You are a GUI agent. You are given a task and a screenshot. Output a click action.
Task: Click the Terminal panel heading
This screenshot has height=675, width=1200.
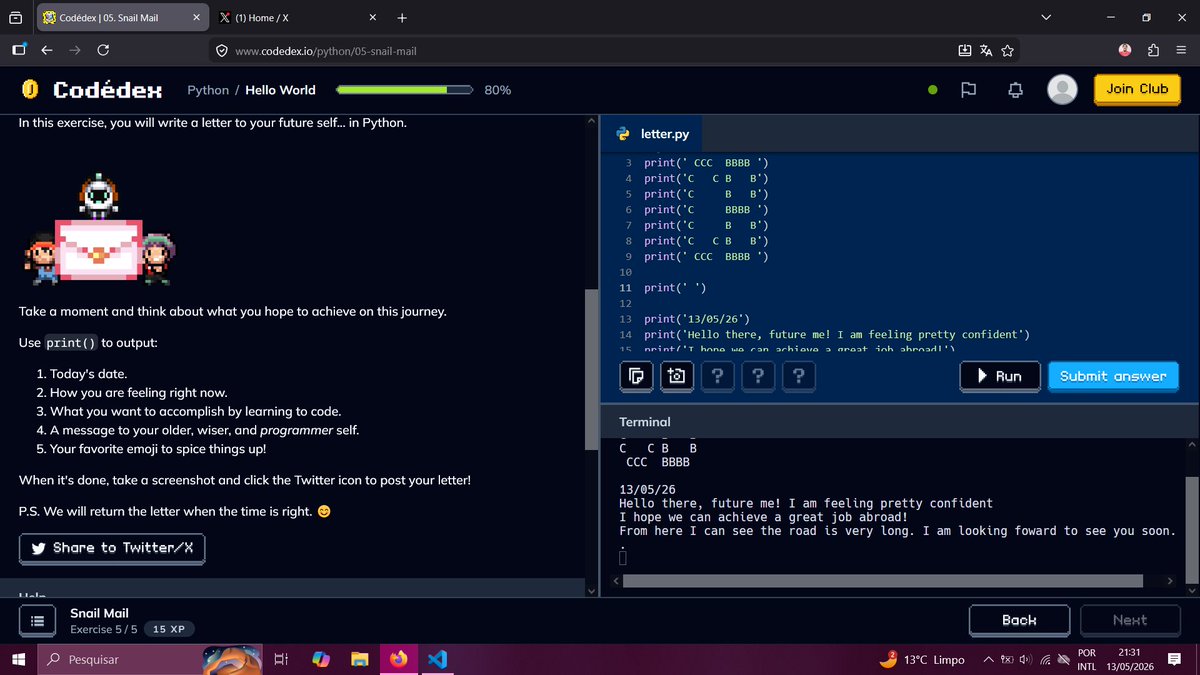click(x=645, y=422)
